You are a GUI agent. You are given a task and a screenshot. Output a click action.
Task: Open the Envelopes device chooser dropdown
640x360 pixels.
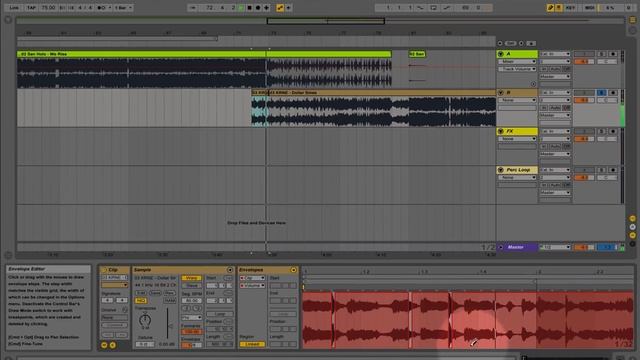[252, 278]
